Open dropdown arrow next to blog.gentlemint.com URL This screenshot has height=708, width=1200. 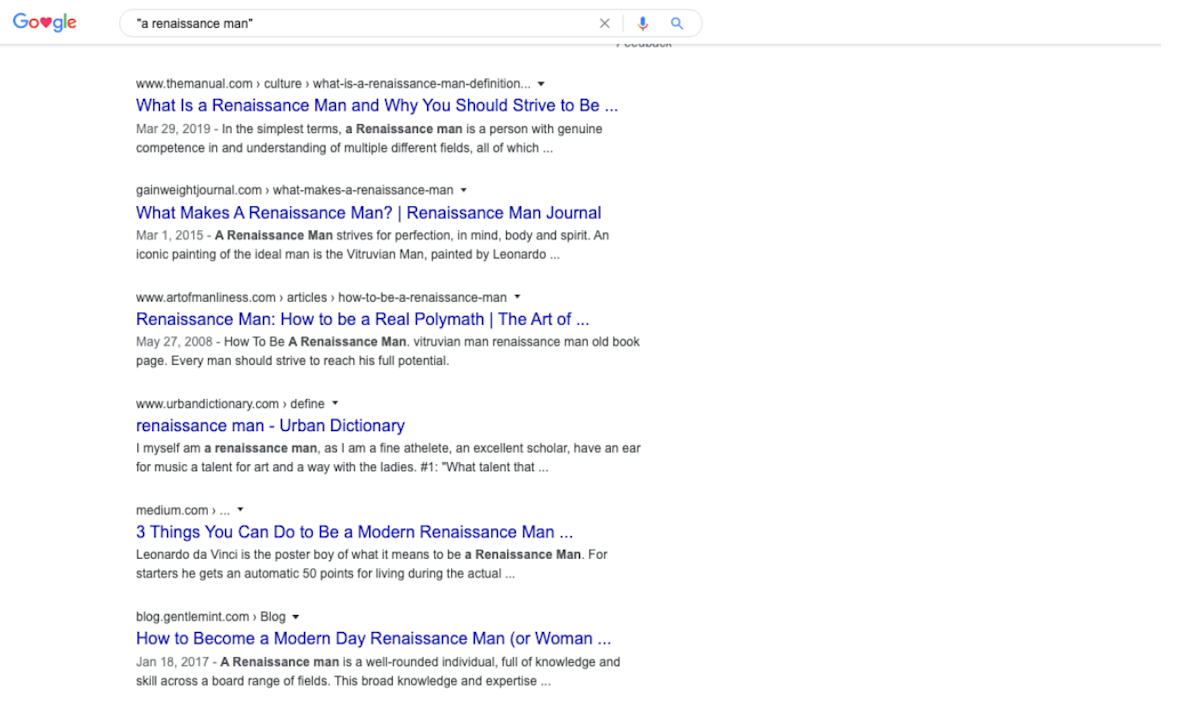[x=296, y=617]
